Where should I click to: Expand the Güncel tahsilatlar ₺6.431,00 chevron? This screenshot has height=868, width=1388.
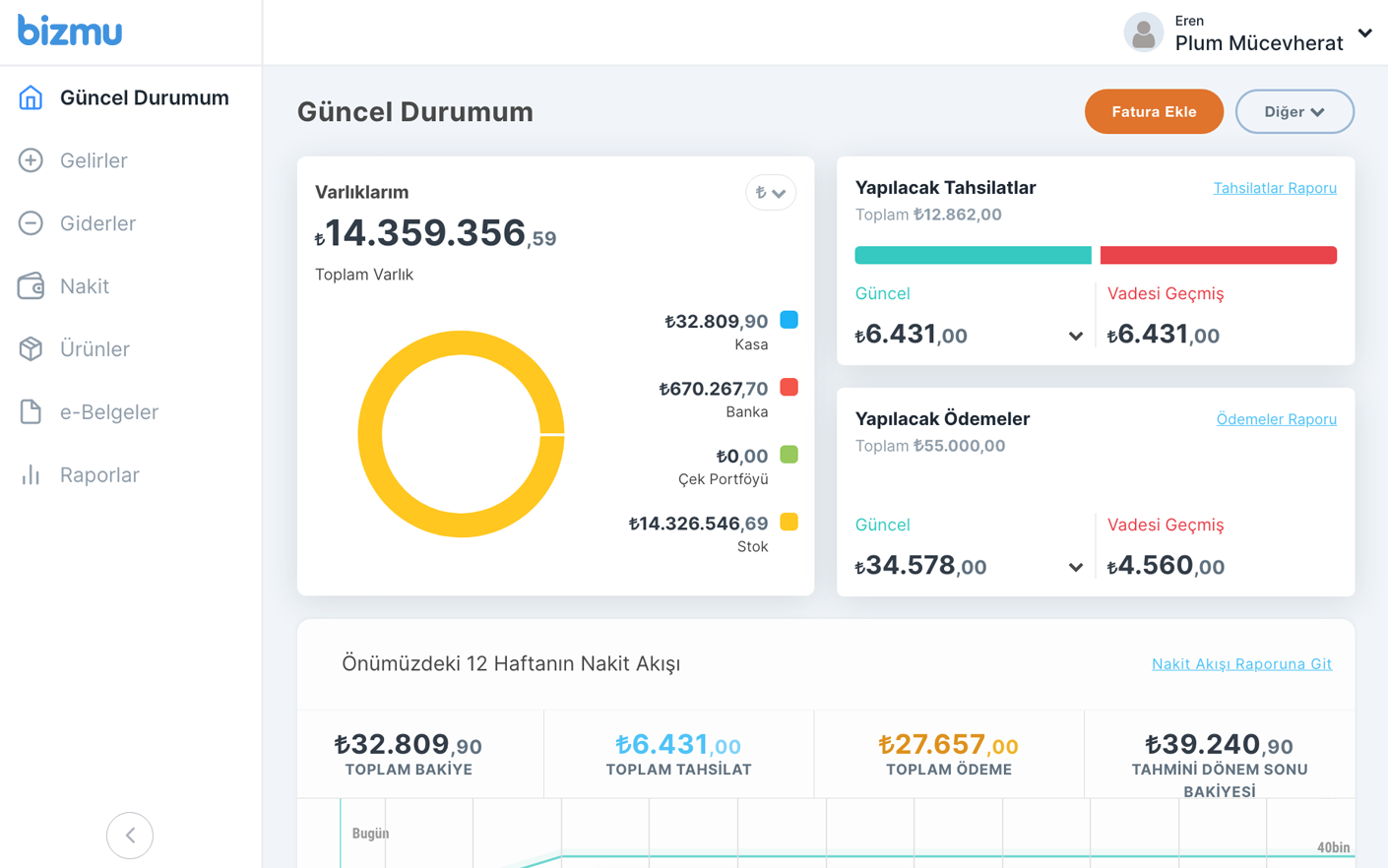coord(1076,337)
